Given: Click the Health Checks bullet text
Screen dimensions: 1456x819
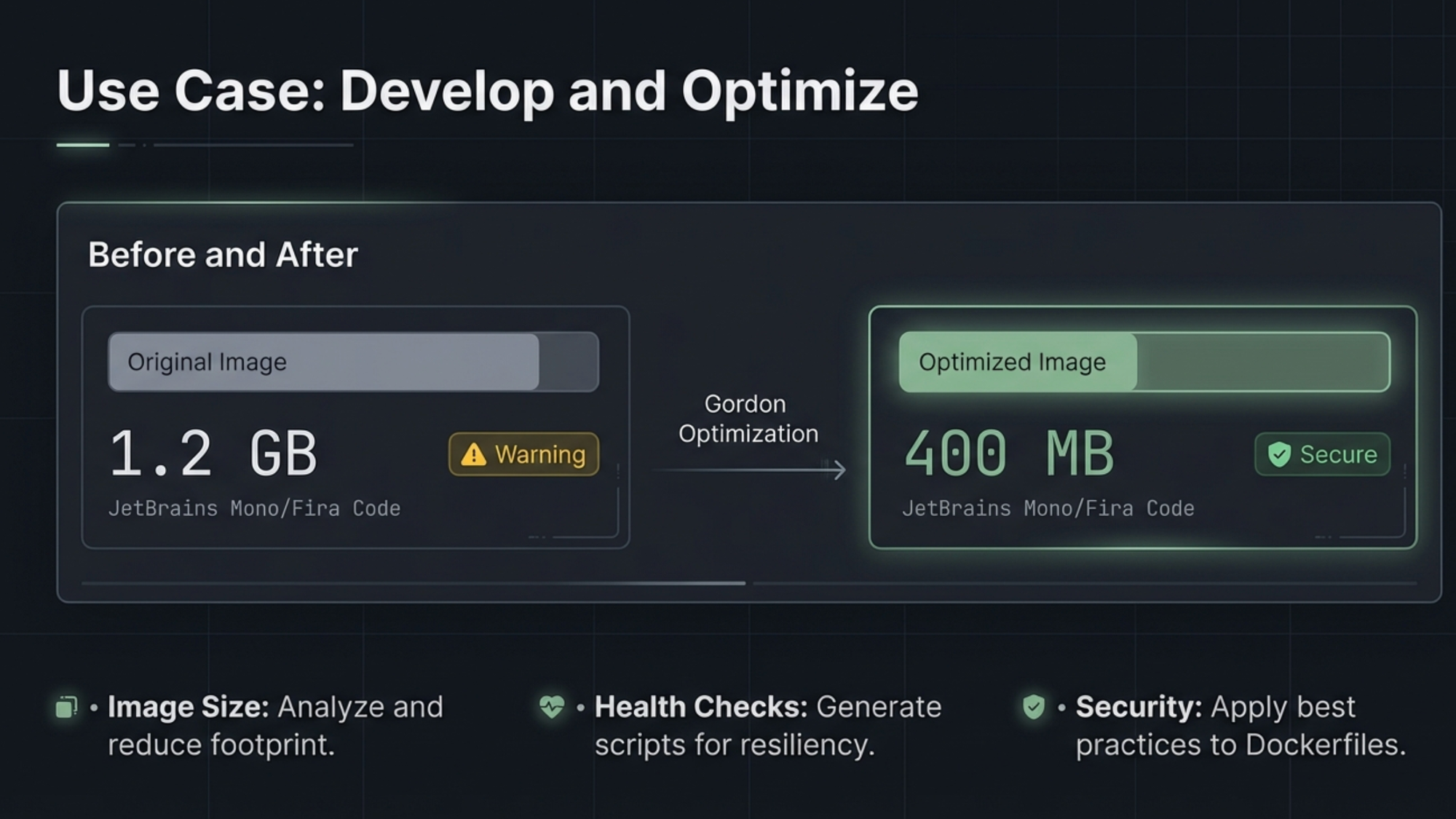Looking at the screenshot, I should [x=768, y=726].
